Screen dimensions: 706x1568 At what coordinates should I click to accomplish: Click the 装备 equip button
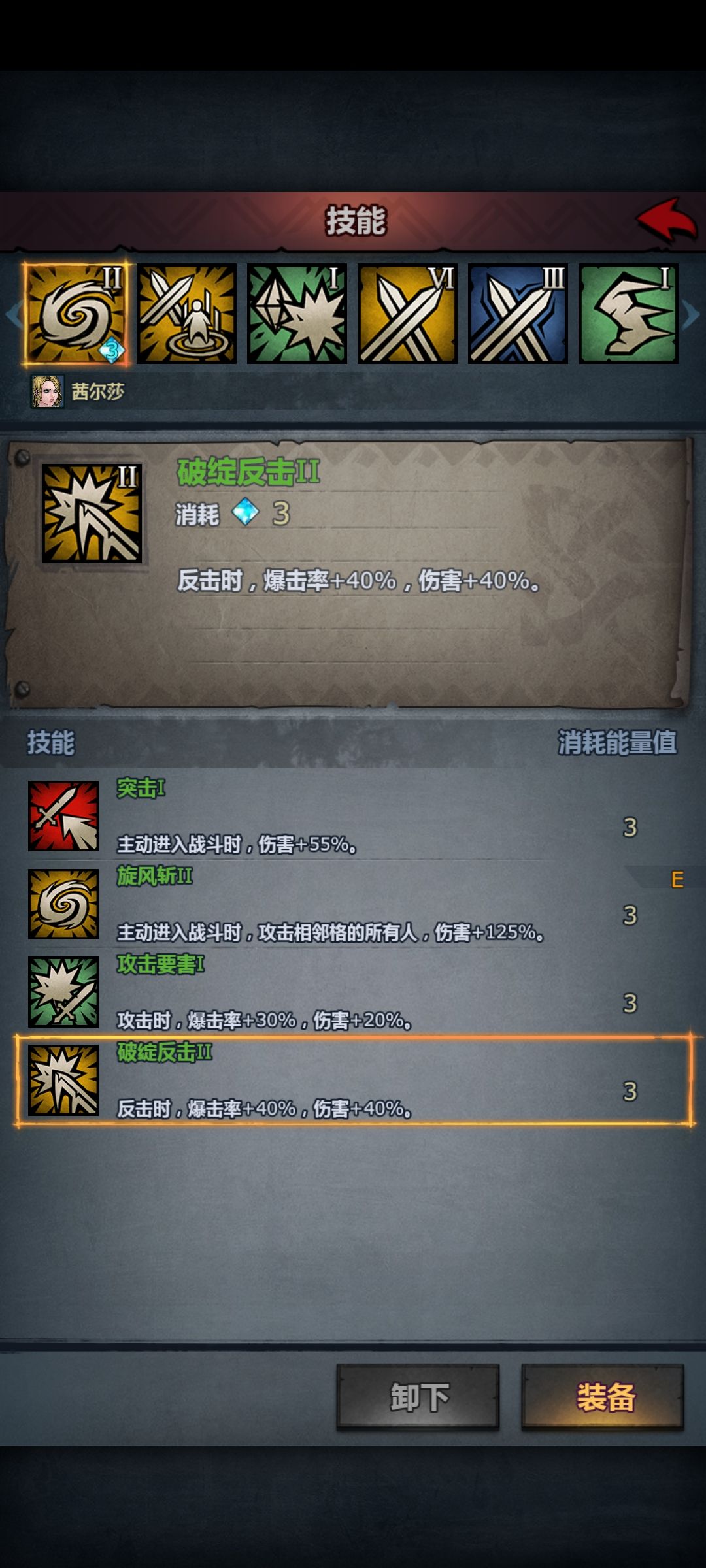(603, 1397)
